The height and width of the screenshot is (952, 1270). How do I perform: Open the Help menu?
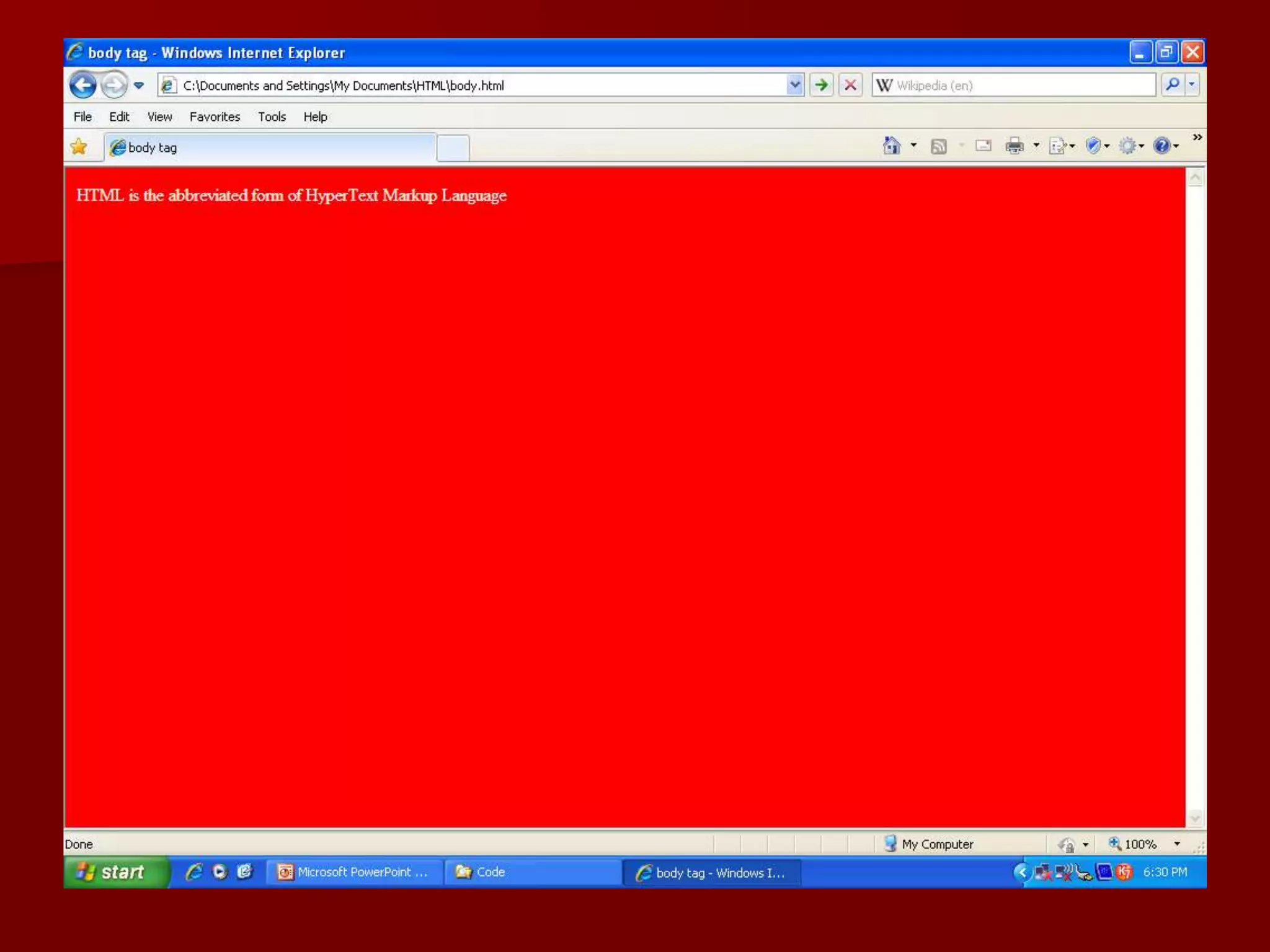[315, 117]
